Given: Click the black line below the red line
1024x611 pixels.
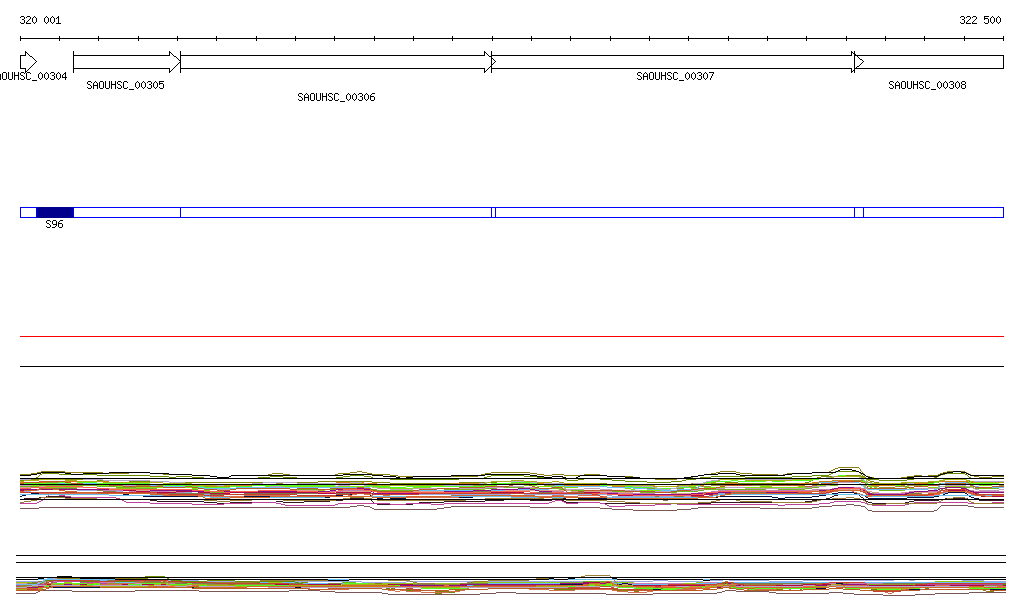Looking at the screenshot, I should coord(512,366).
